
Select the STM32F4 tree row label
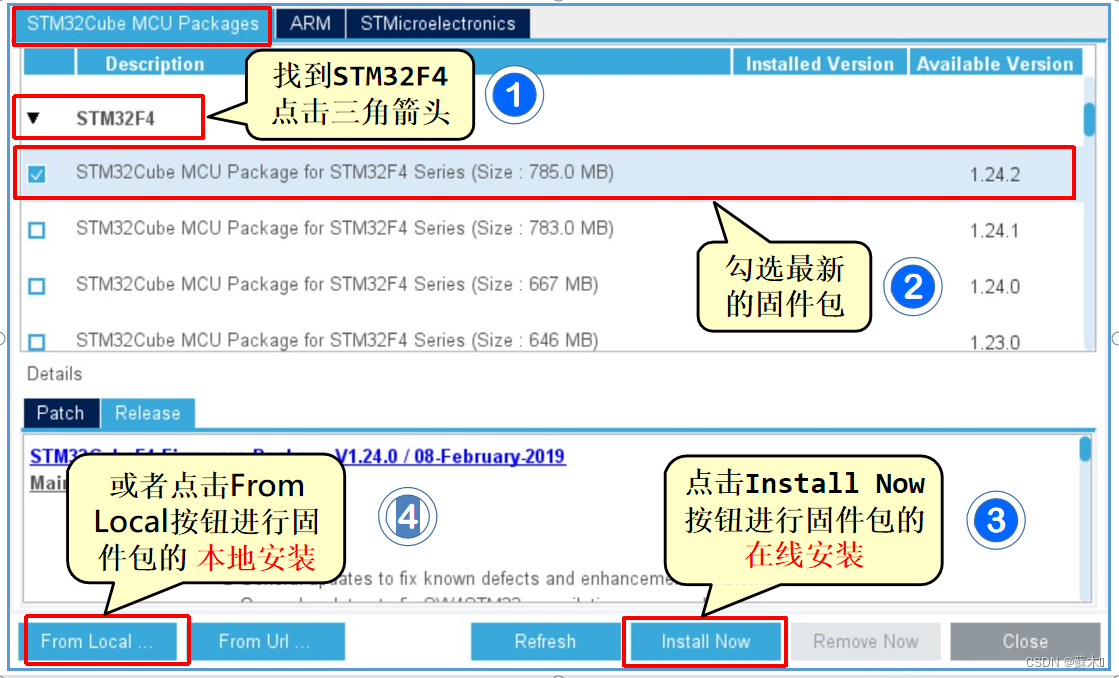116,118
